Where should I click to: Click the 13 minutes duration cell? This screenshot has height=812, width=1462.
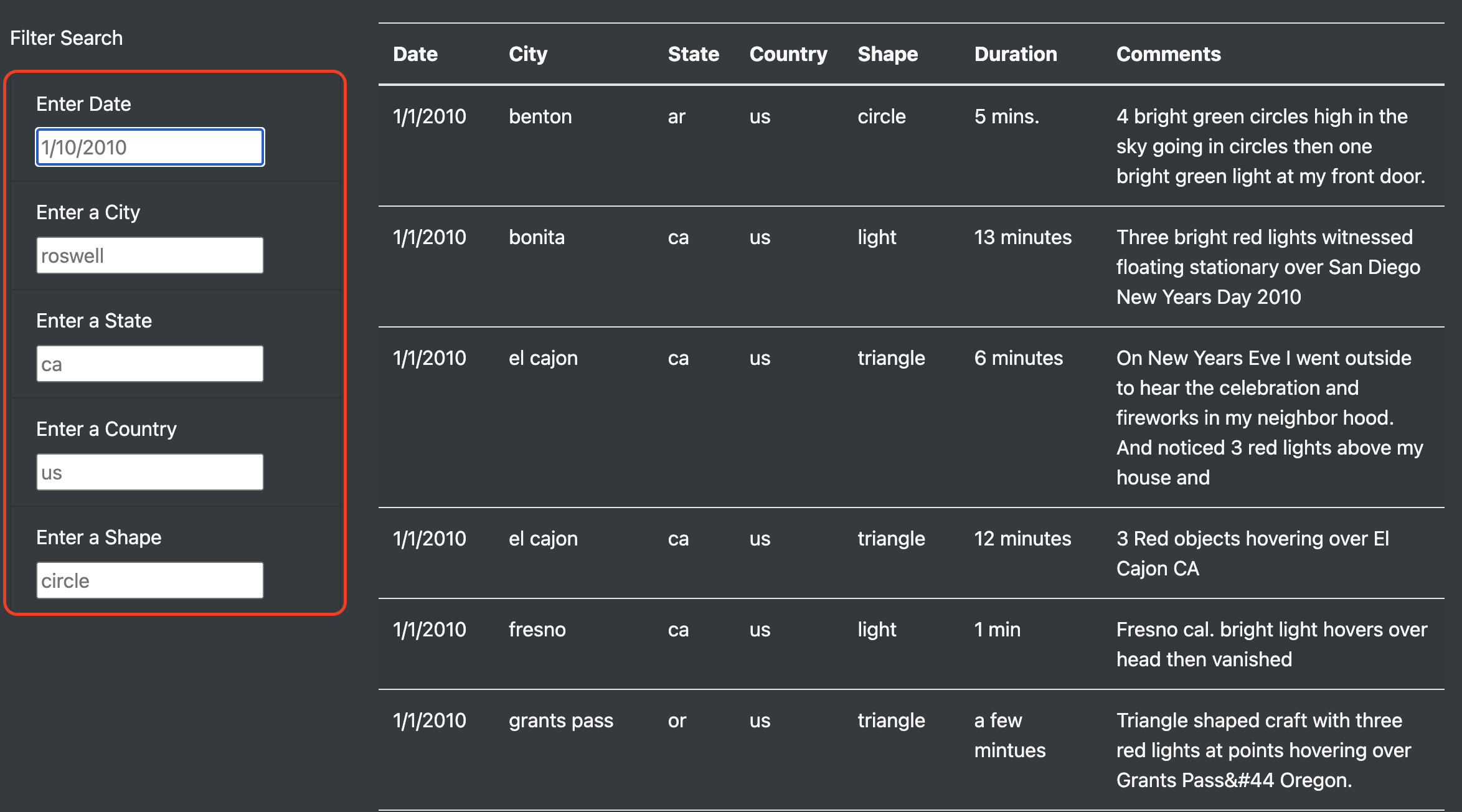click(1022, 237)
